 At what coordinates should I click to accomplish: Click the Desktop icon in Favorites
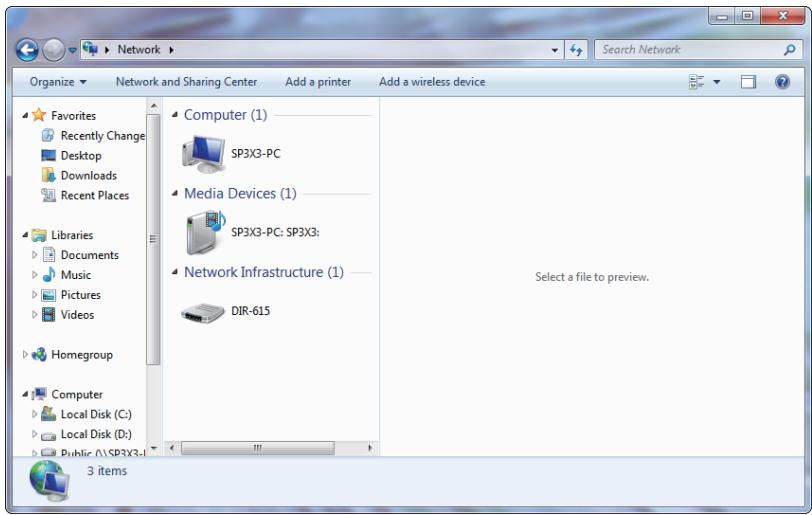[x=48, y=155]
